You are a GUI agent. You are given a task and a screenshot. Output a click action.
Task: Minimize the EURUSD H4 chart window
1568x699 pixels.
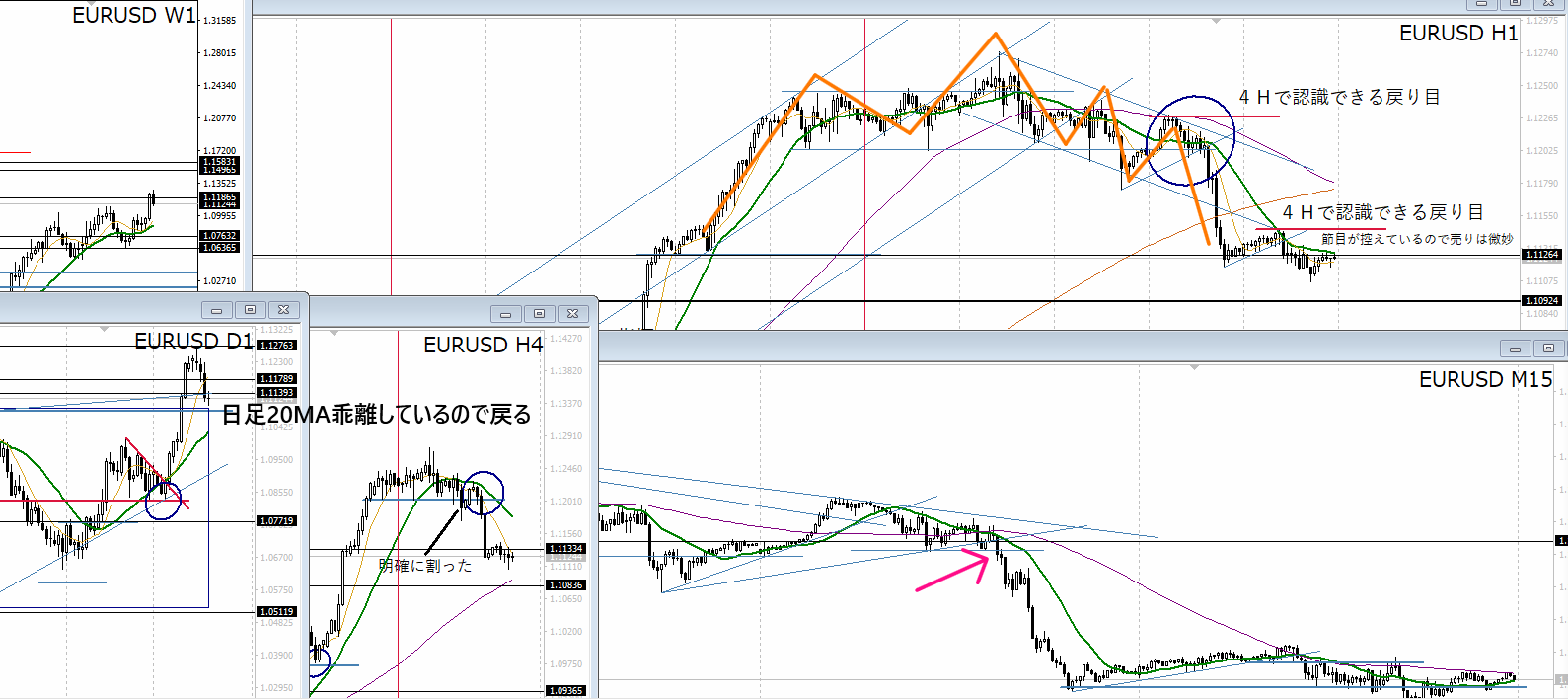click(x=506, y=314)
